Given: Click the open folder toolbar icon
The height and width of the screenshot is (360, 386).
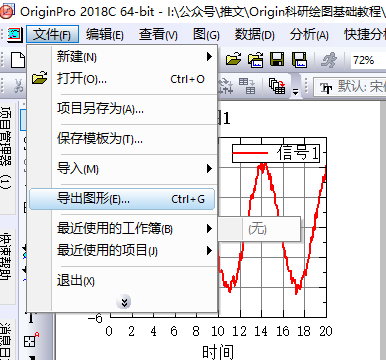Looking at the screenshot, I should pyautogui.click(x=233, y=60).
